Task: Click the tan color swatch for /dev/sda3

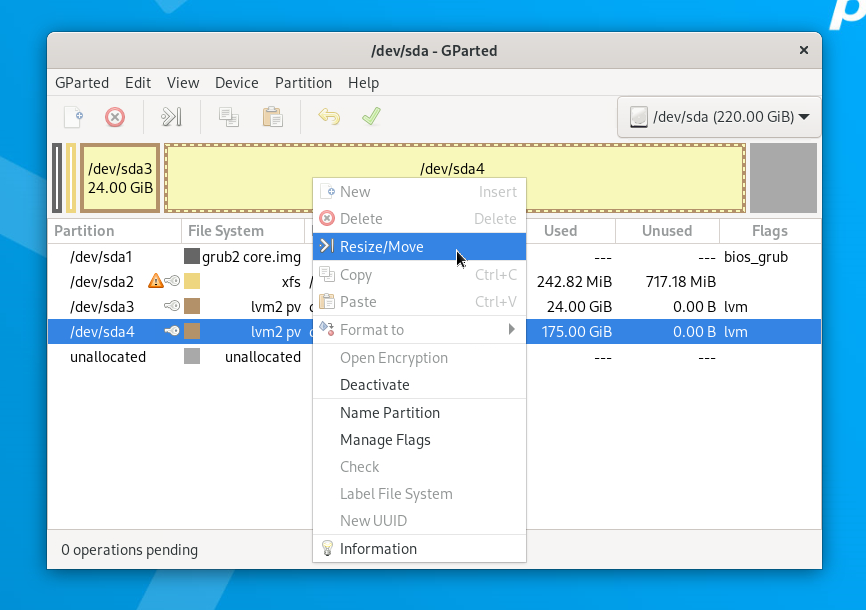Action: pyautogui.click(x=192, y=307)
